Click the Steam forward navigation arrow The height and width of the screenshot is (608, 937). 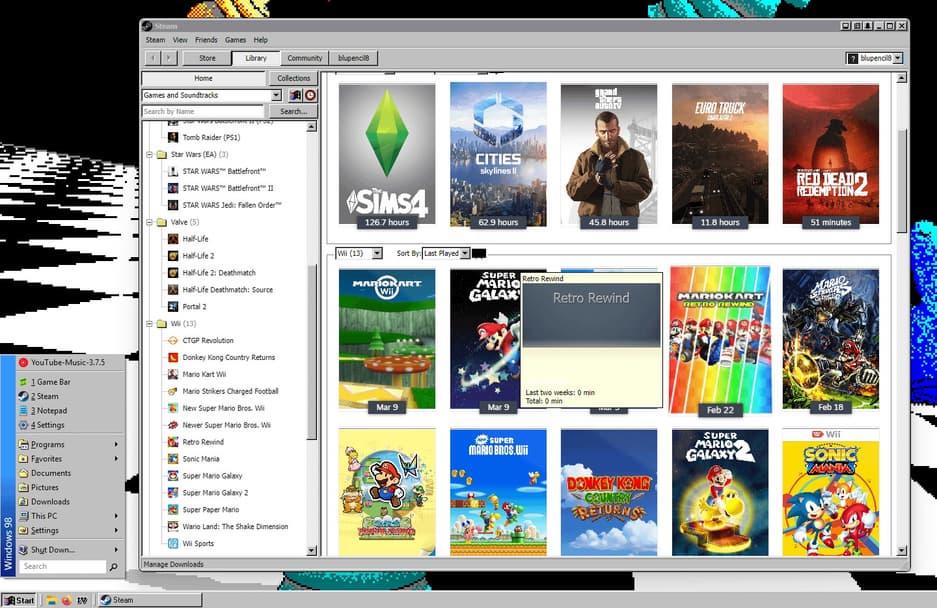pyautogui.click(x=169, y=58)
